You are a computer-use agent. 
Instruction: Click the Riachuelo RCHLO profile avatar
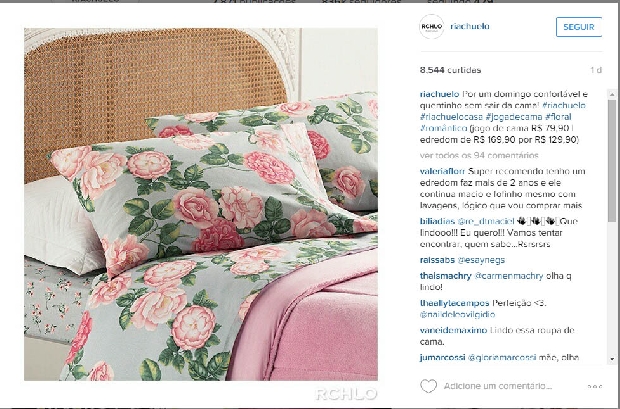[431, 27]
